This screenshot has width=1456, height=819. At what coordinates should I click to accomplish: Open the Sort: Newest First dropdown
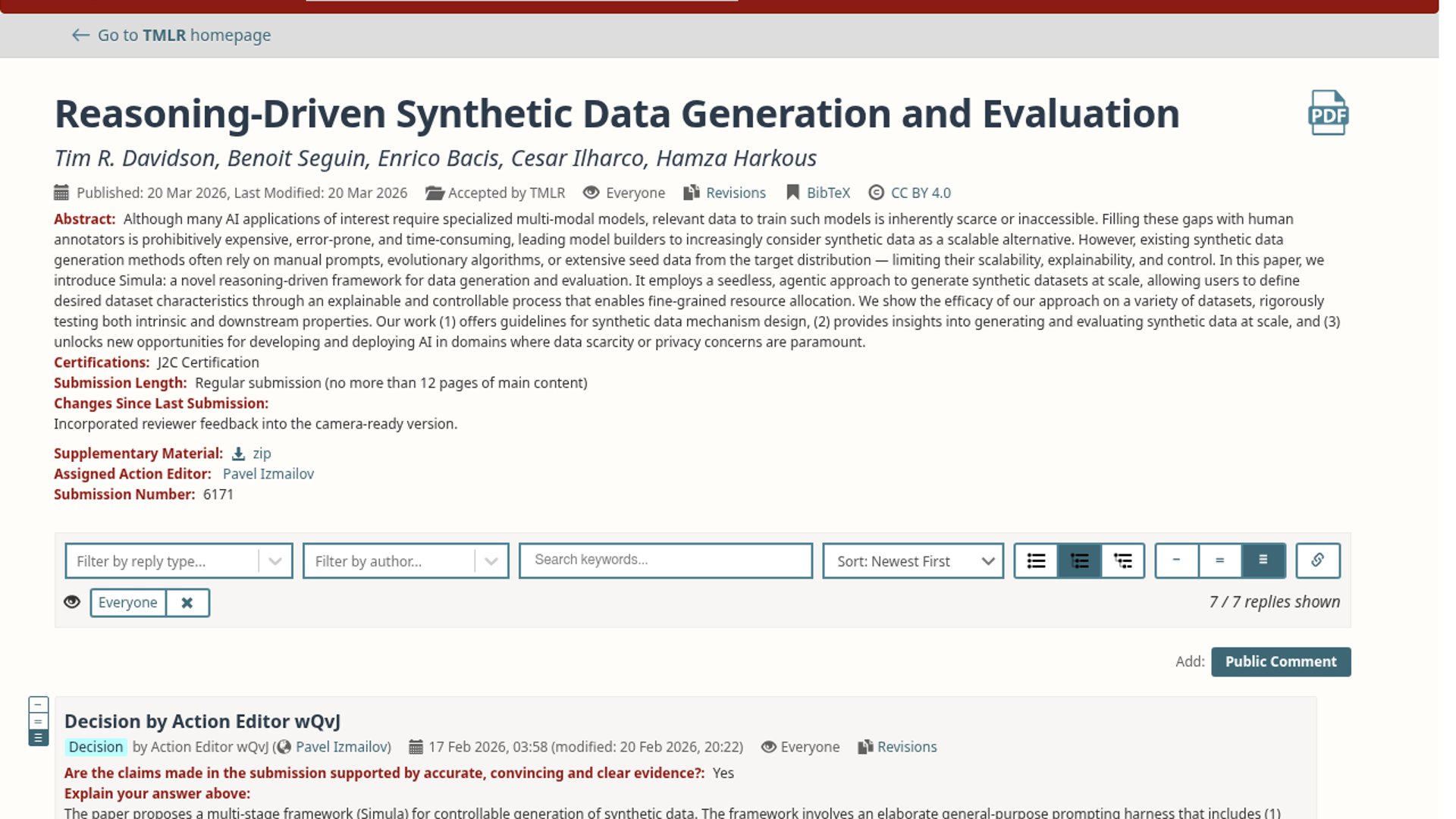pos(913,561)
